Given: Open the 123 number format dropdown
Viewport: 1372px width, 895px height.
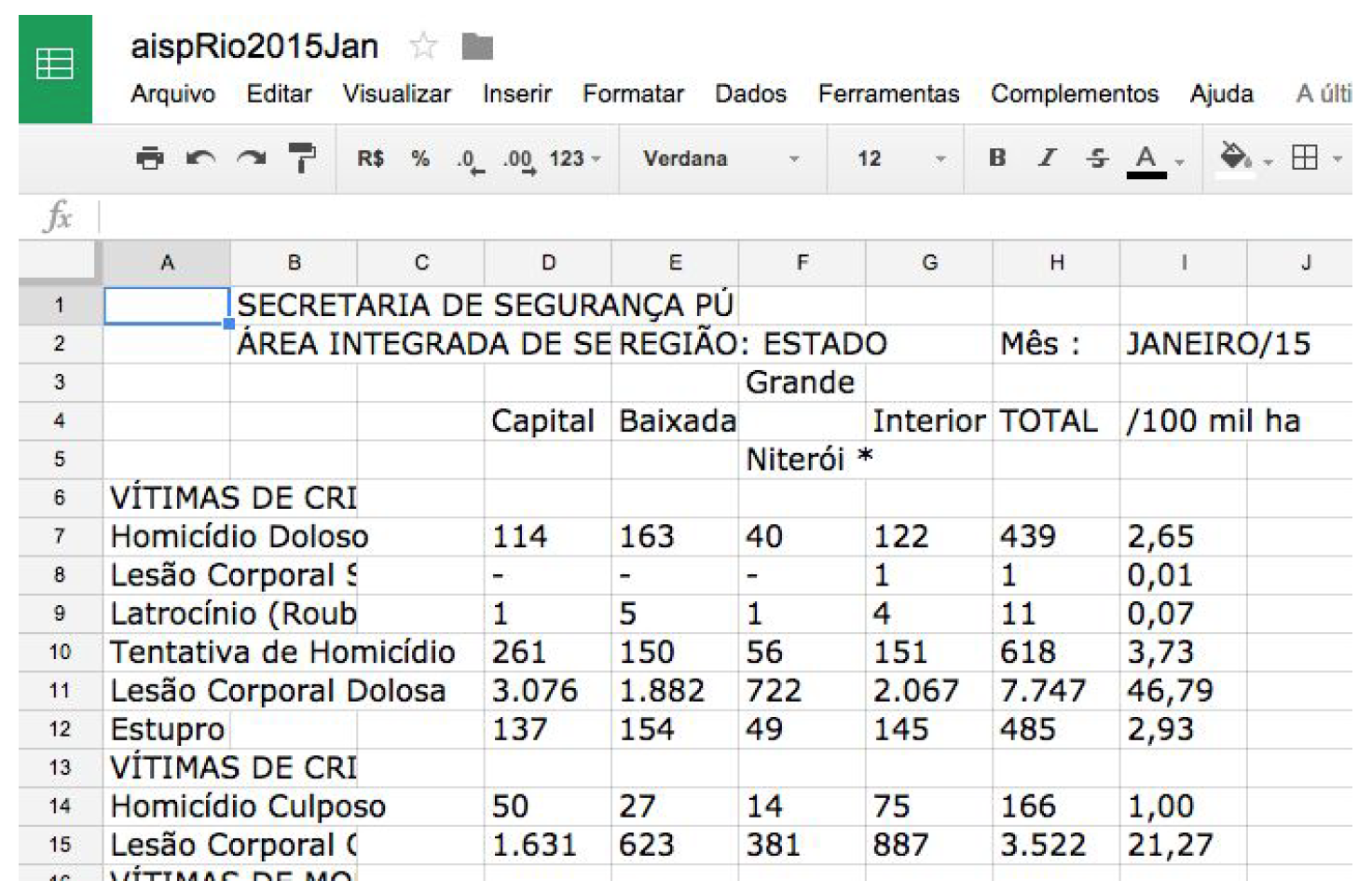Looking at the screenshot, I should [574, 158].
